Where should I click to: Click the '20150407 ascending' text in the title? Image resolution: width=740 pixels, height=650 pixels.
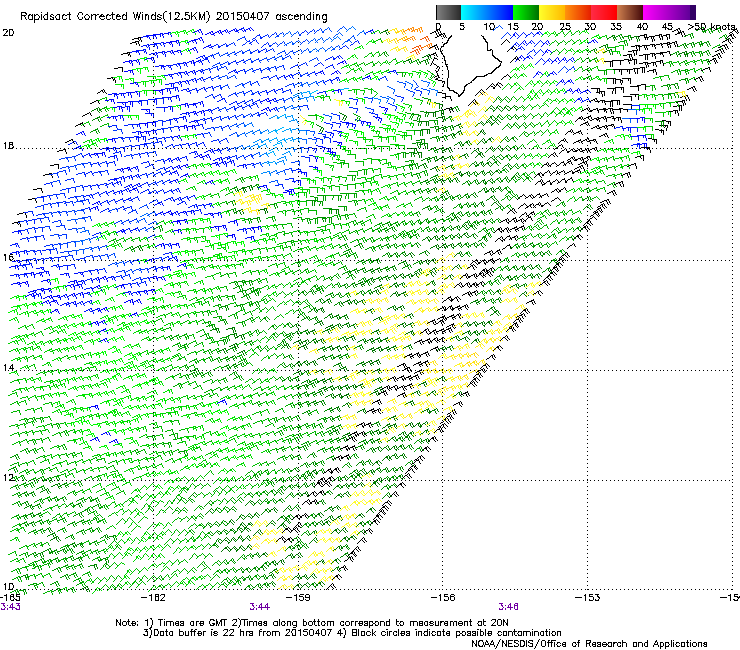[271, 17]
